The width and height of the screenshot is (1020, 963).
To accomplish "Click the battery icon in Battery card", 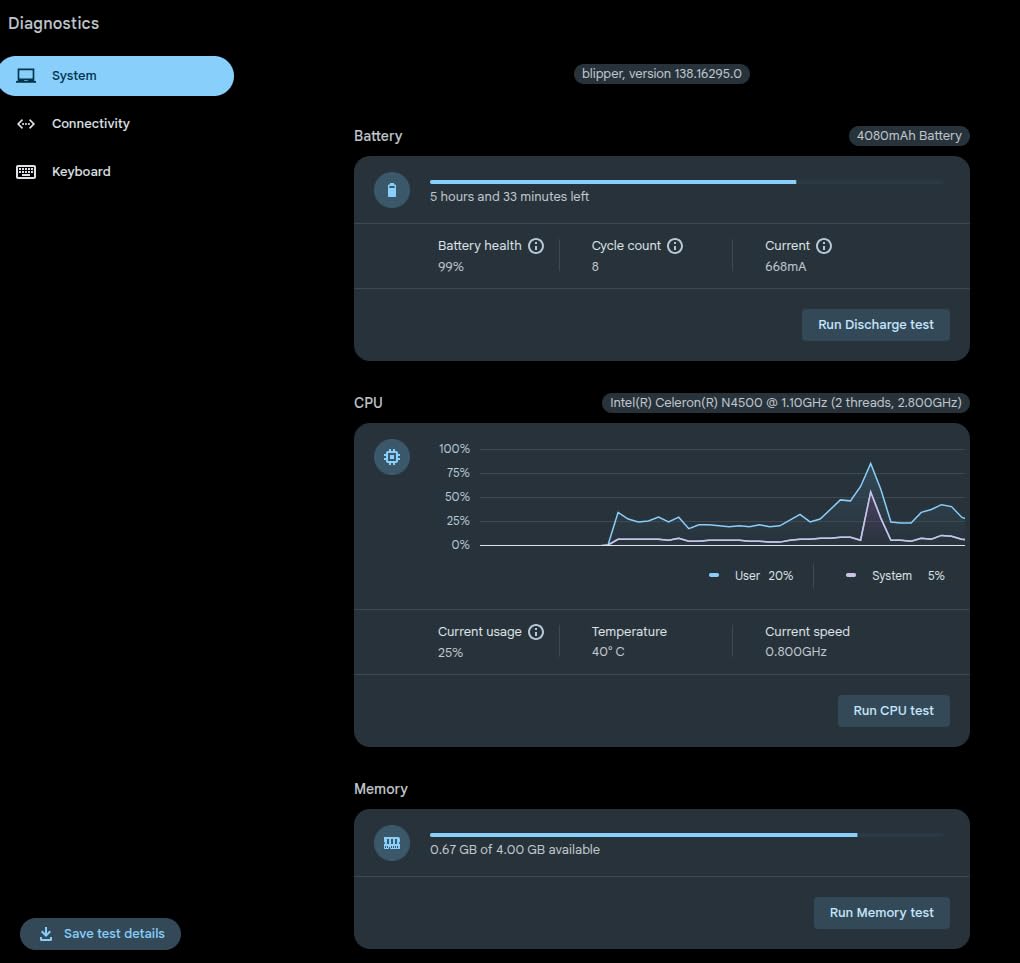I will [x=392, y=190].
